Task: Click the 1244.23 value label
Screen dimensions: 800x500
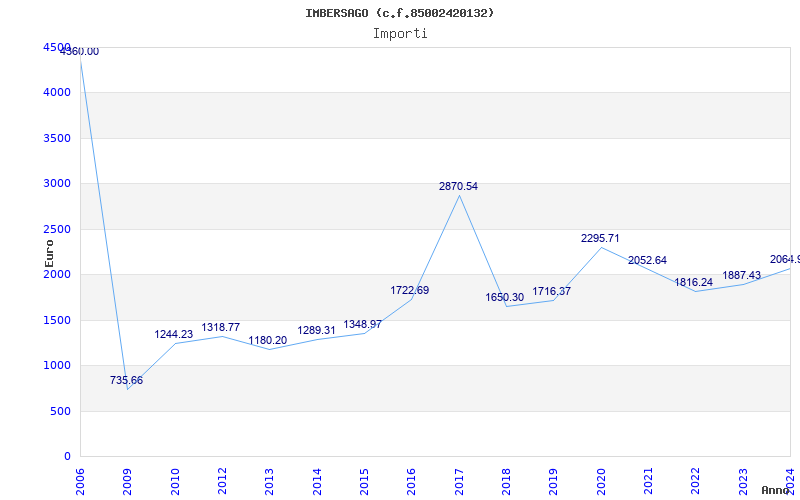Action: (173, 335)
